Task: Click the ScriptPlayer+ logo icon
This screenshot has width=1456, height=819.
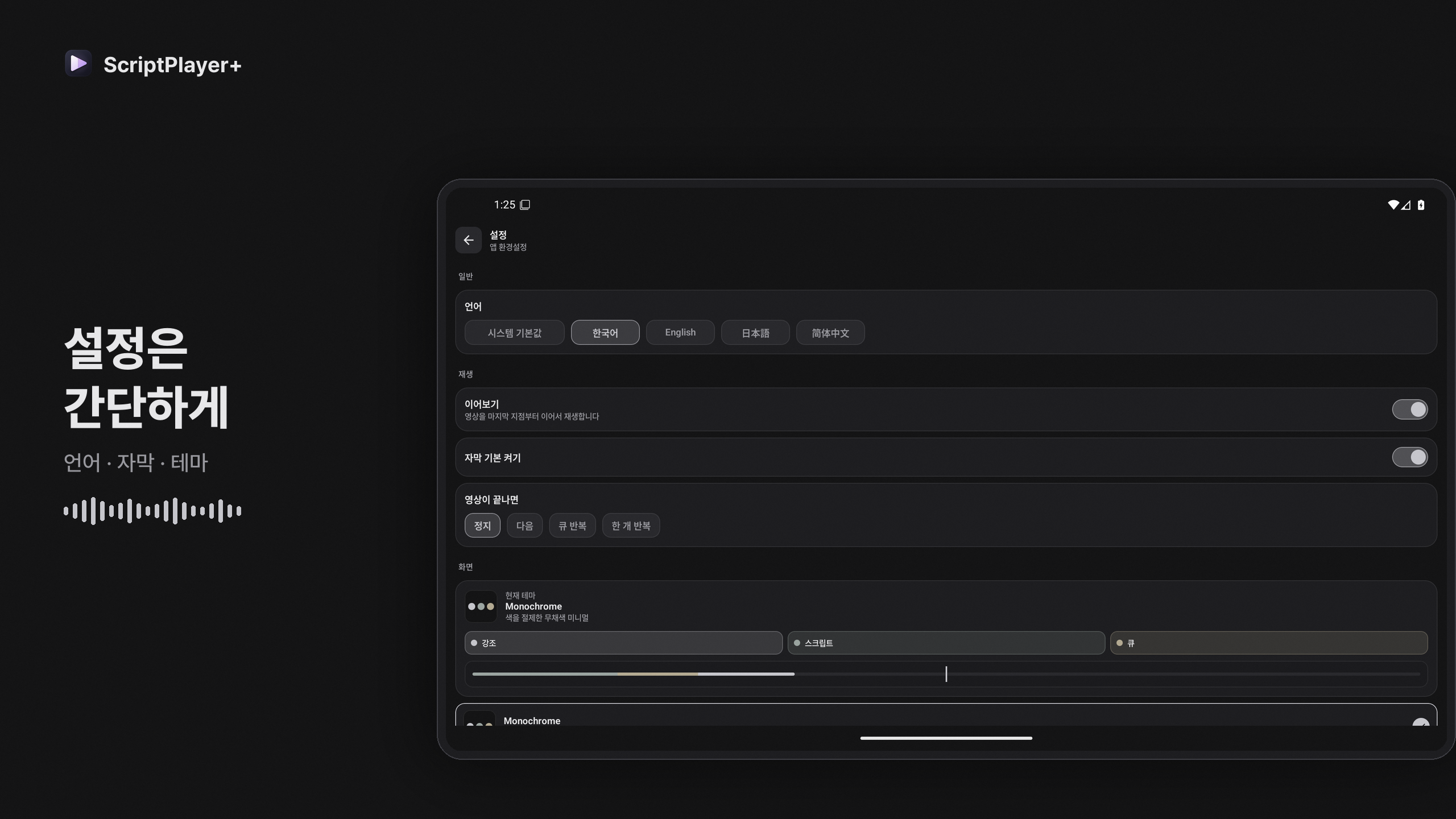Action: [x=78, y=63]
